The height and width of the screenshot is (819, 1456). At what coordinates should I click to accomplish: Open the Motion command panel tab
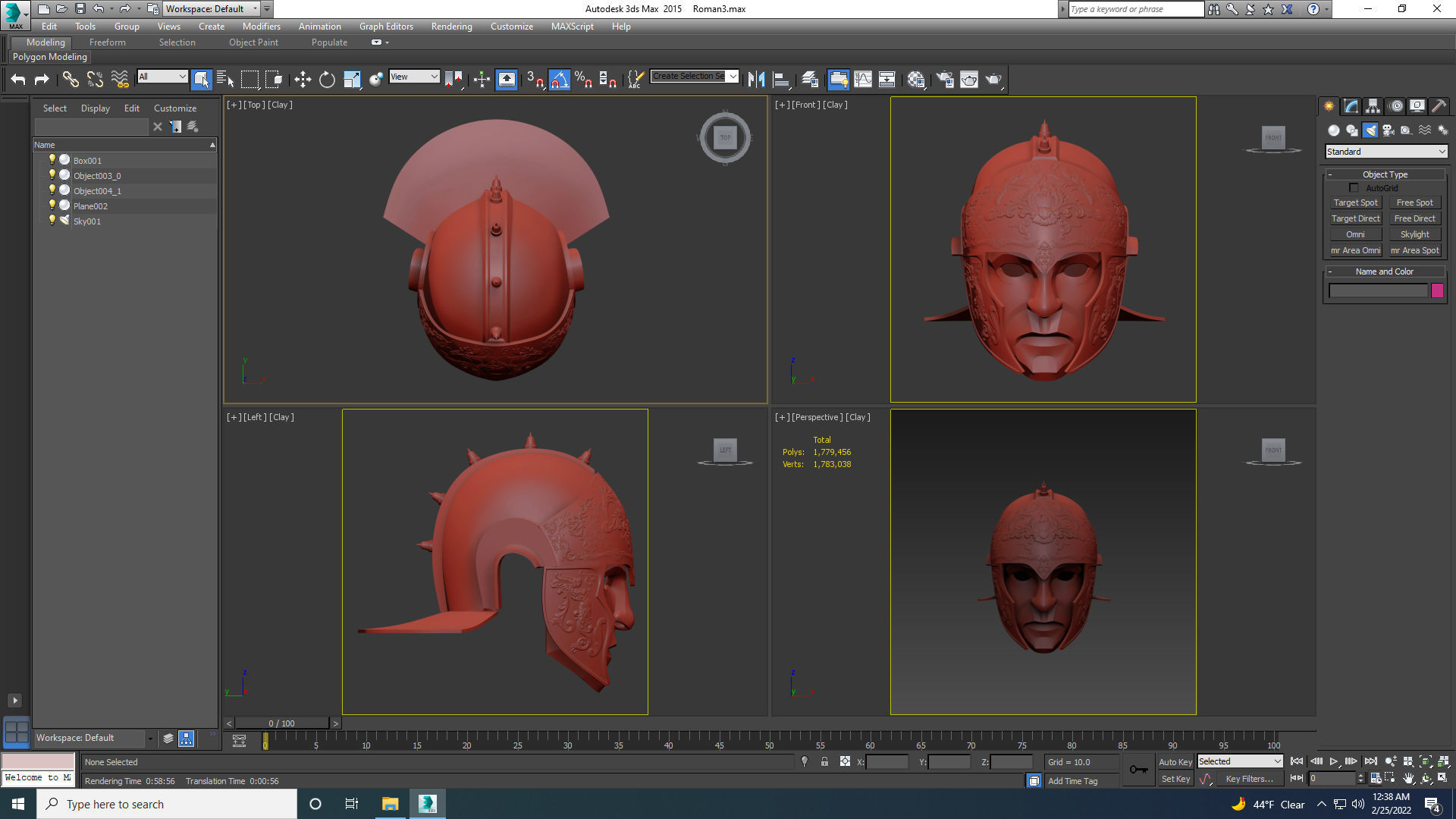coord(1395,106)
